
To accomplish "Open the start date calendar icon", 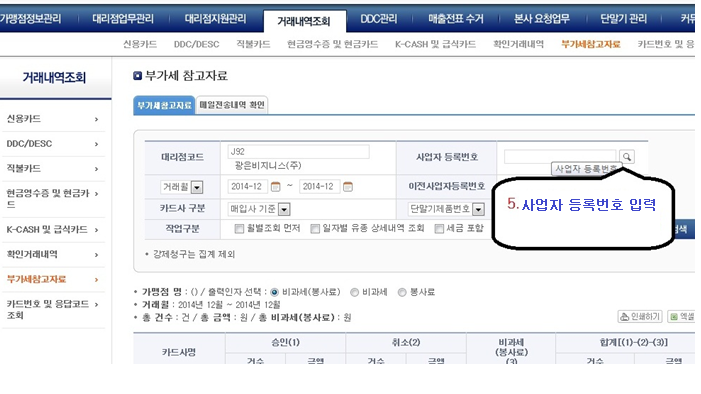I will click(x=275, y=186).
